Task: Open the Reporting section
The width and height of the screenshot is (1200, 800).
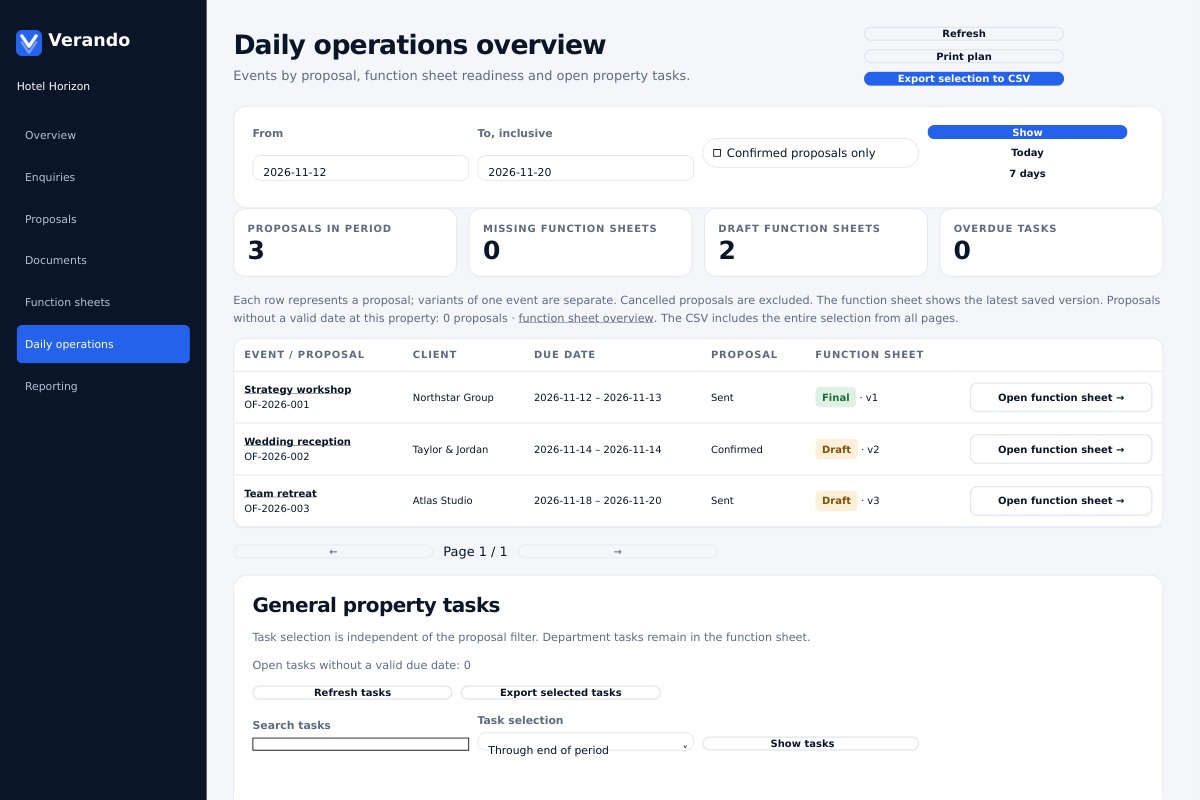Action: coord(103,386)
